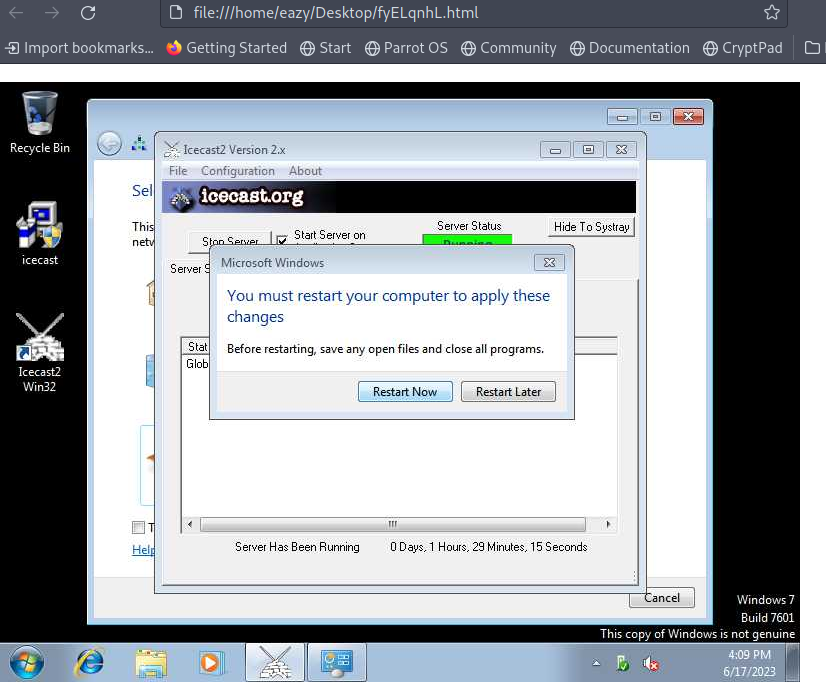
Task: Click the icecast.org banner logo
Action: [x=237, y=197]
